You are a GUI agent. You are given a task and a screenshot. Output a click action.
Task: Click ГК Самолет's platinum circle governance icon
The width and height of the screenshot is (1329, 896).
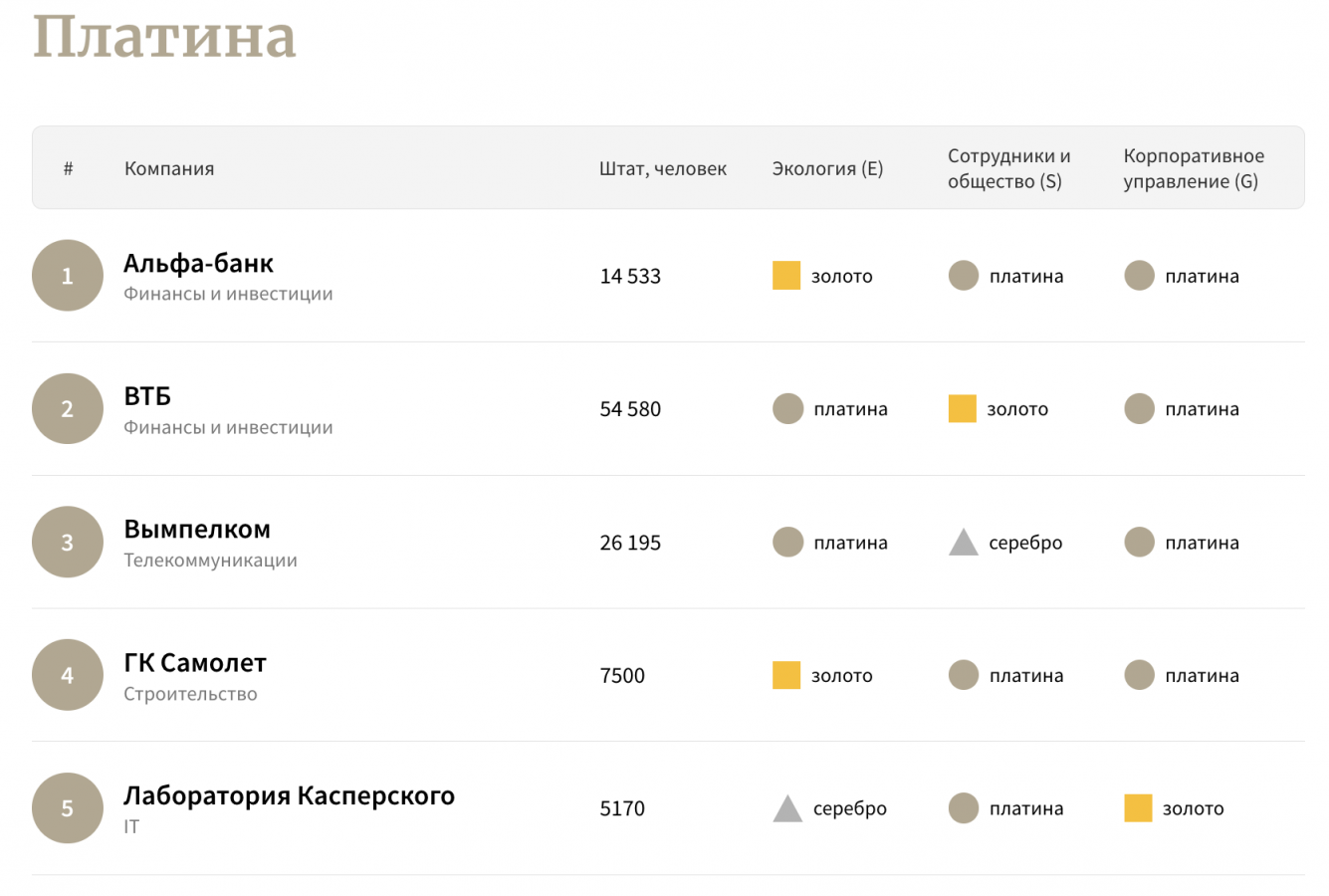(x=1139, y=675)
